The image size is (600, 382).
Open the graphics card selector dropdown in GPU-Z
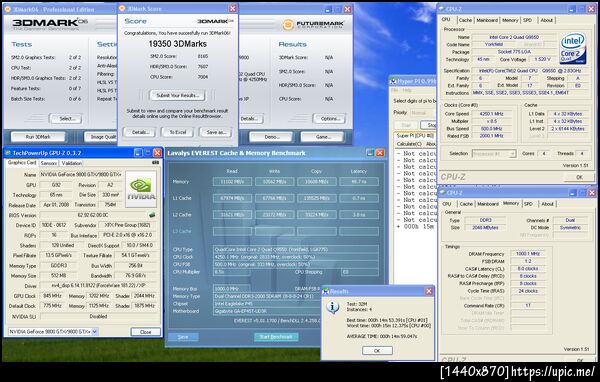click(x=95, y=331)
